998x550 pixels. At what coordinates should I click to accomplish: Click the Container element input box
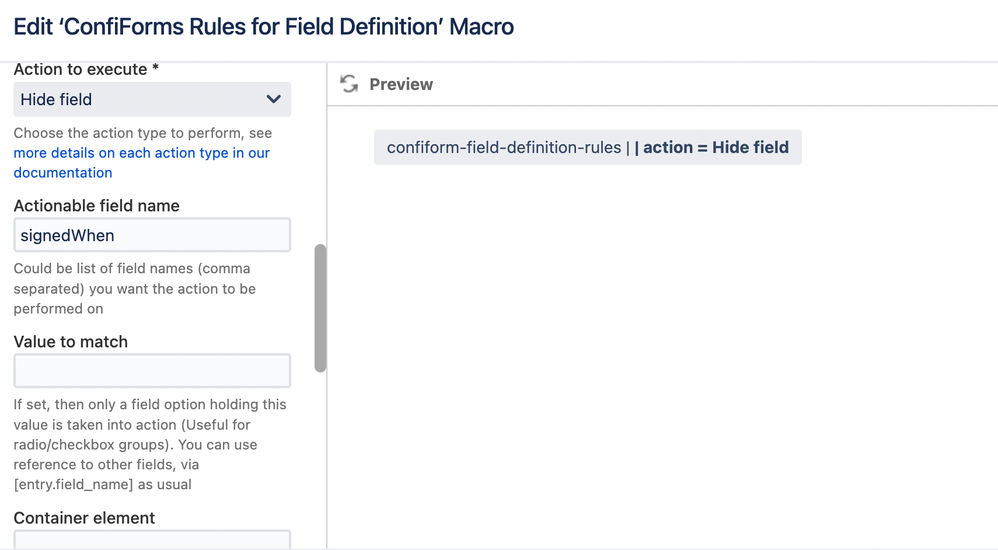pyautogui.click(x=152, y=539)
